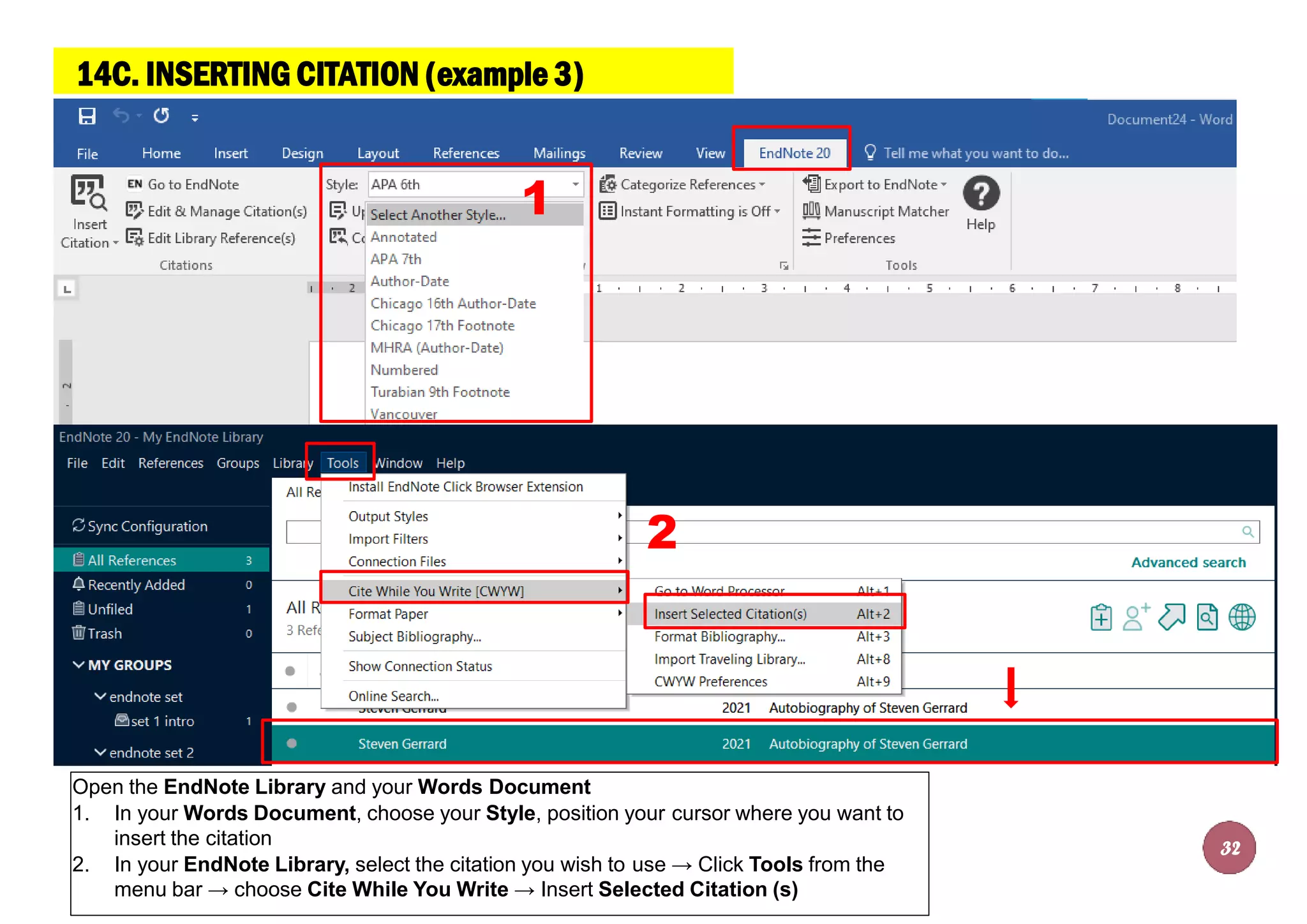The image size is (1307, 924).
Task: Select Insert Selected Citation(s) menu entry
Action: coord(730,614)
